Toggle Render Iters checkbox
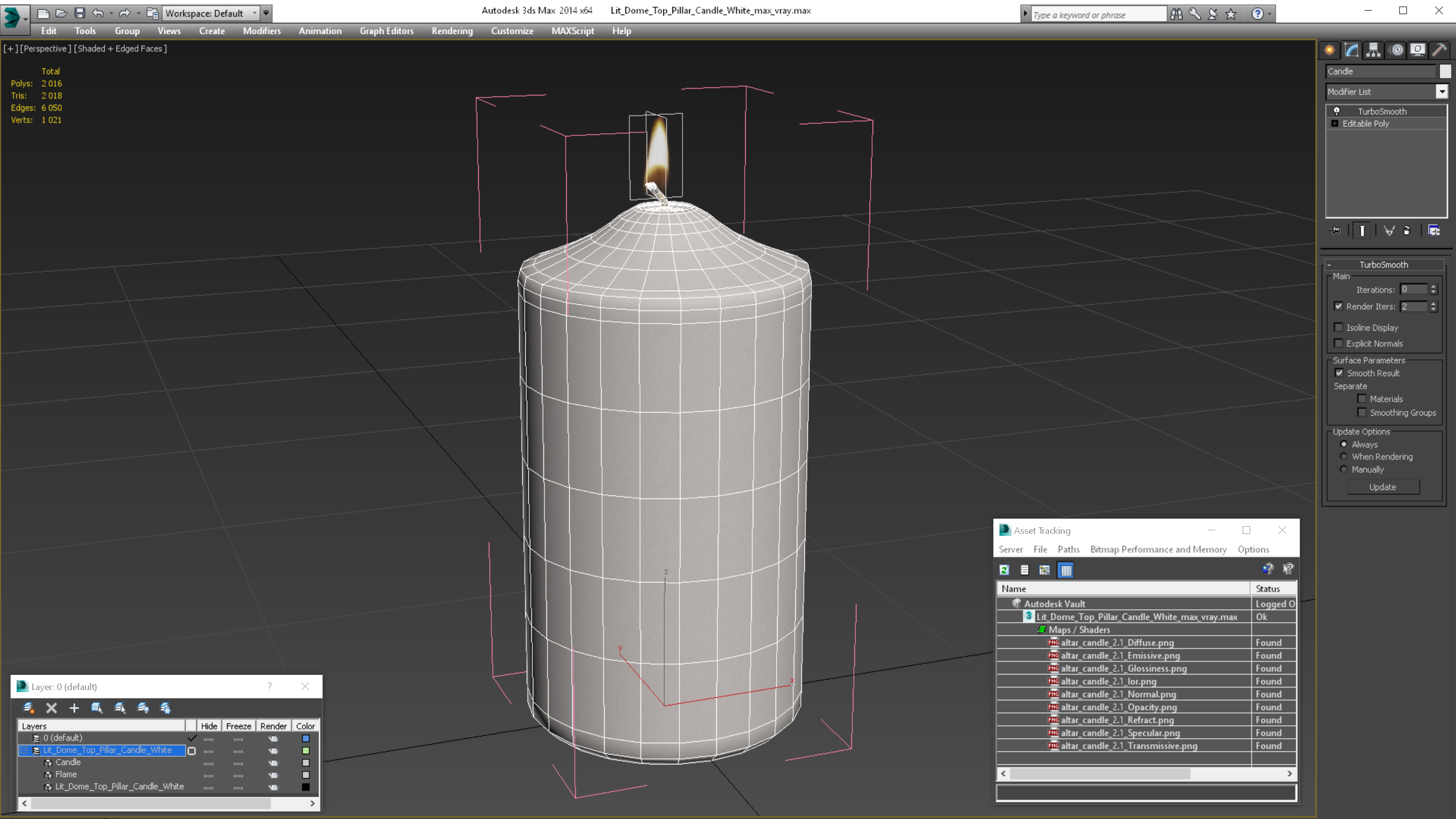 (1338, 306)
